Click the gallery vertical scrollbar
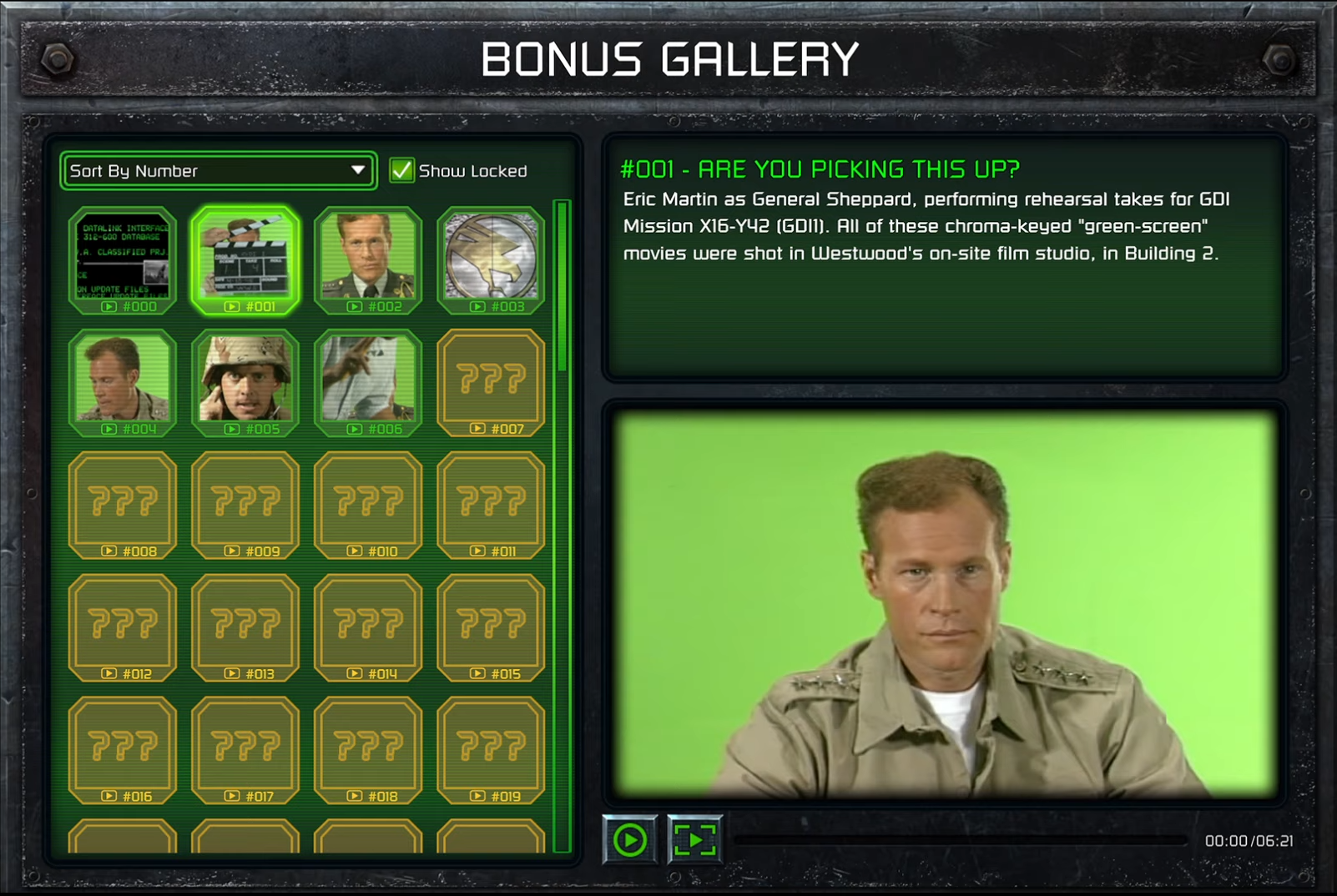 point(563,526)
